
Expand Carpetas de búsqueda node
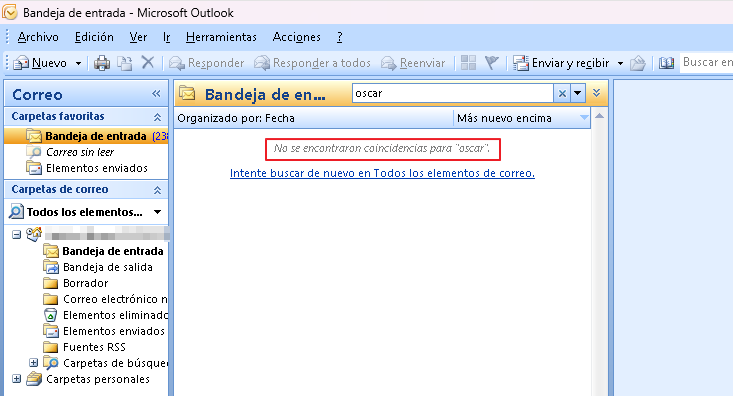click(x=34, y=362)
